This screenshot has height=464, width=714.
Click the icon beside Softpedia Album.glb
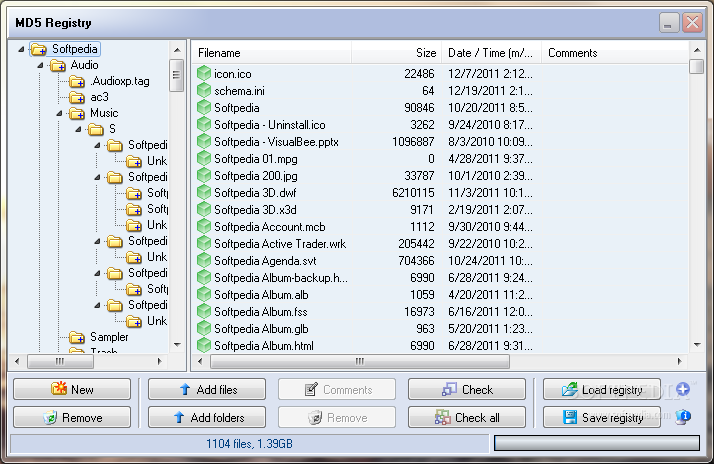point(204,328)
